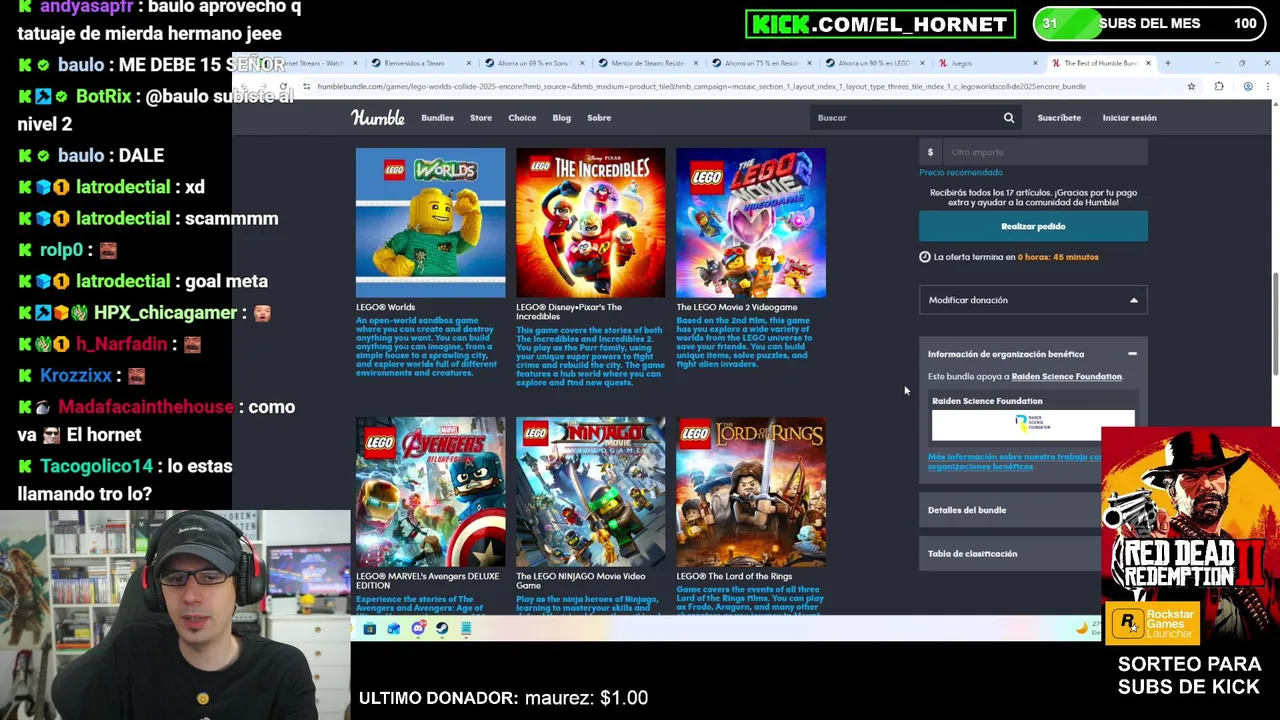Viewport: 1280px width, 720px height.
Task: Open The LEGO Movie 2 Videogame cover
Action: coord(751,222)
